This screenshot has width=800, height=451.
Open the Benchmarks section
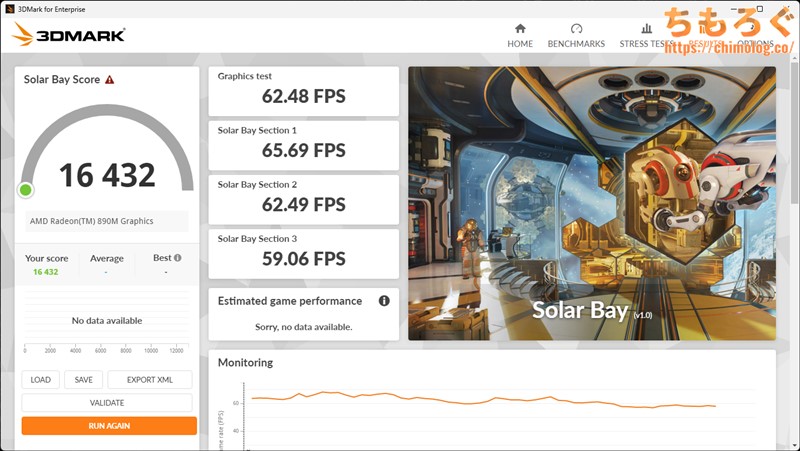pyautogui.click(x=576, y=35)
